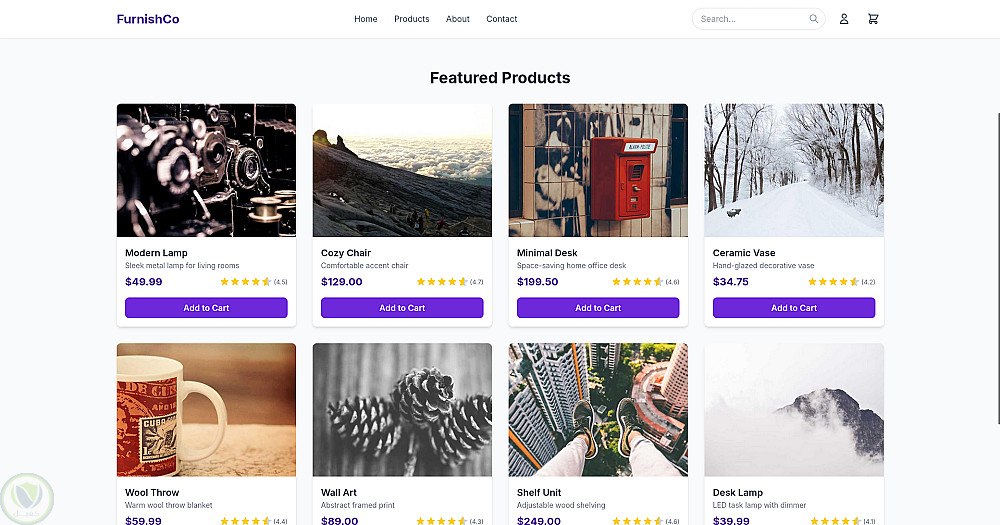Add Modern Lamp to cart

click(206, 308)
